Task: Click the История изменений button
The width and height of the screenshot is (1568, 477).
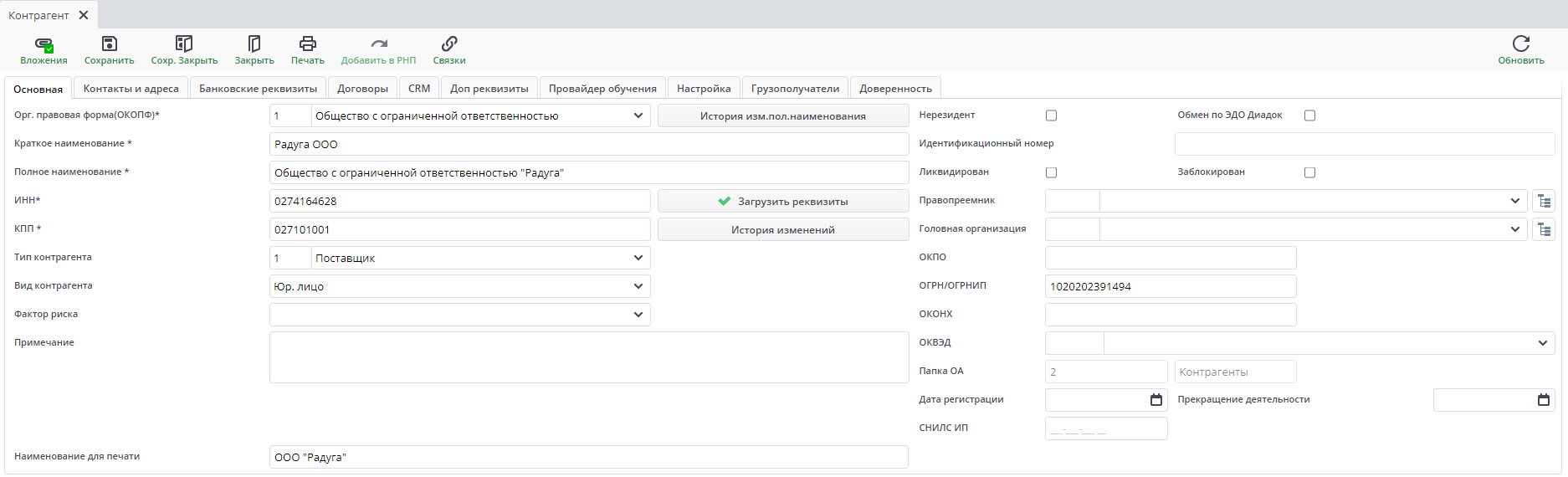Action: tap(783, 229)
